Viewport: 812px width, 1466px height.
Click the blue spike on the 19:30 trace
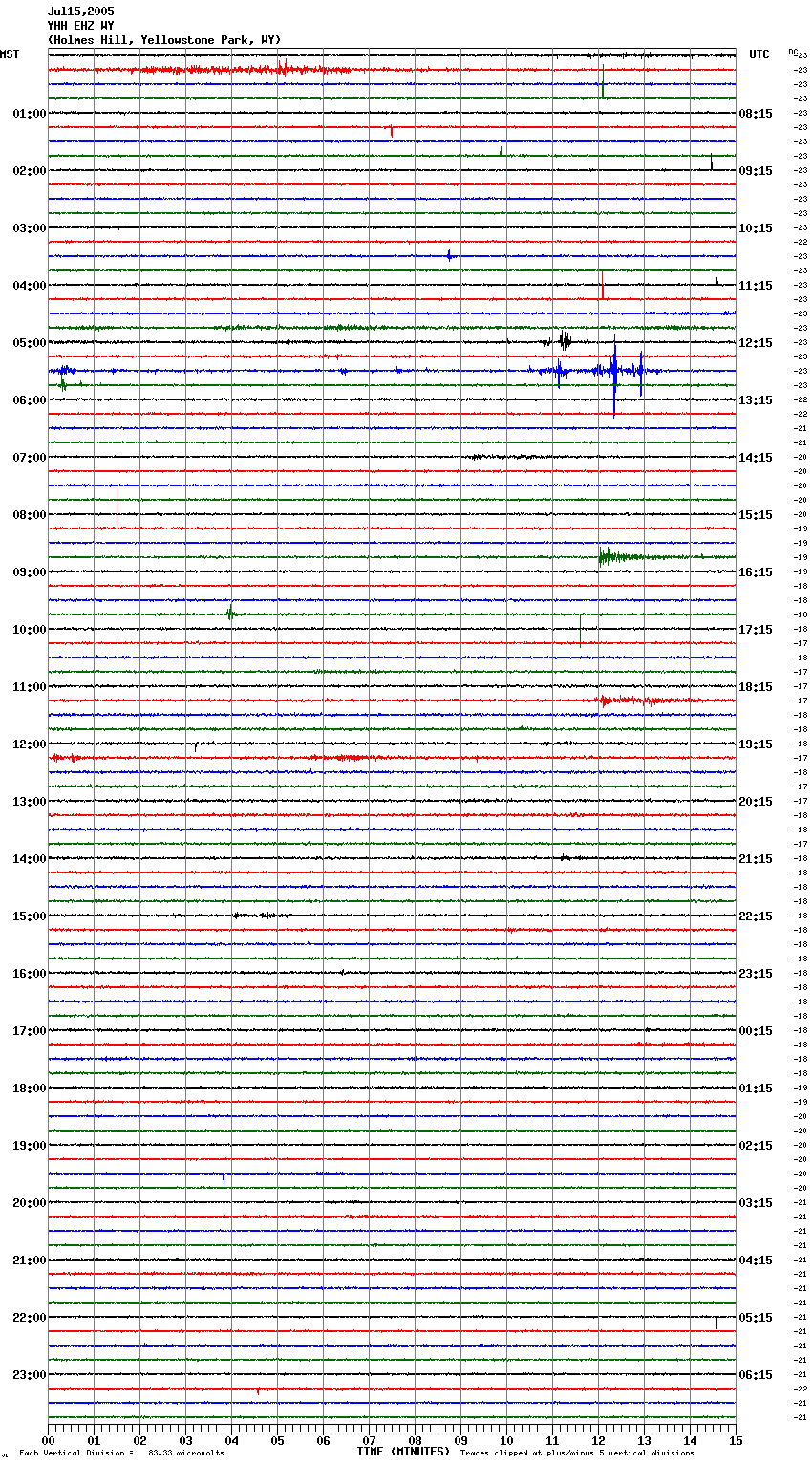pos(224,1180)
